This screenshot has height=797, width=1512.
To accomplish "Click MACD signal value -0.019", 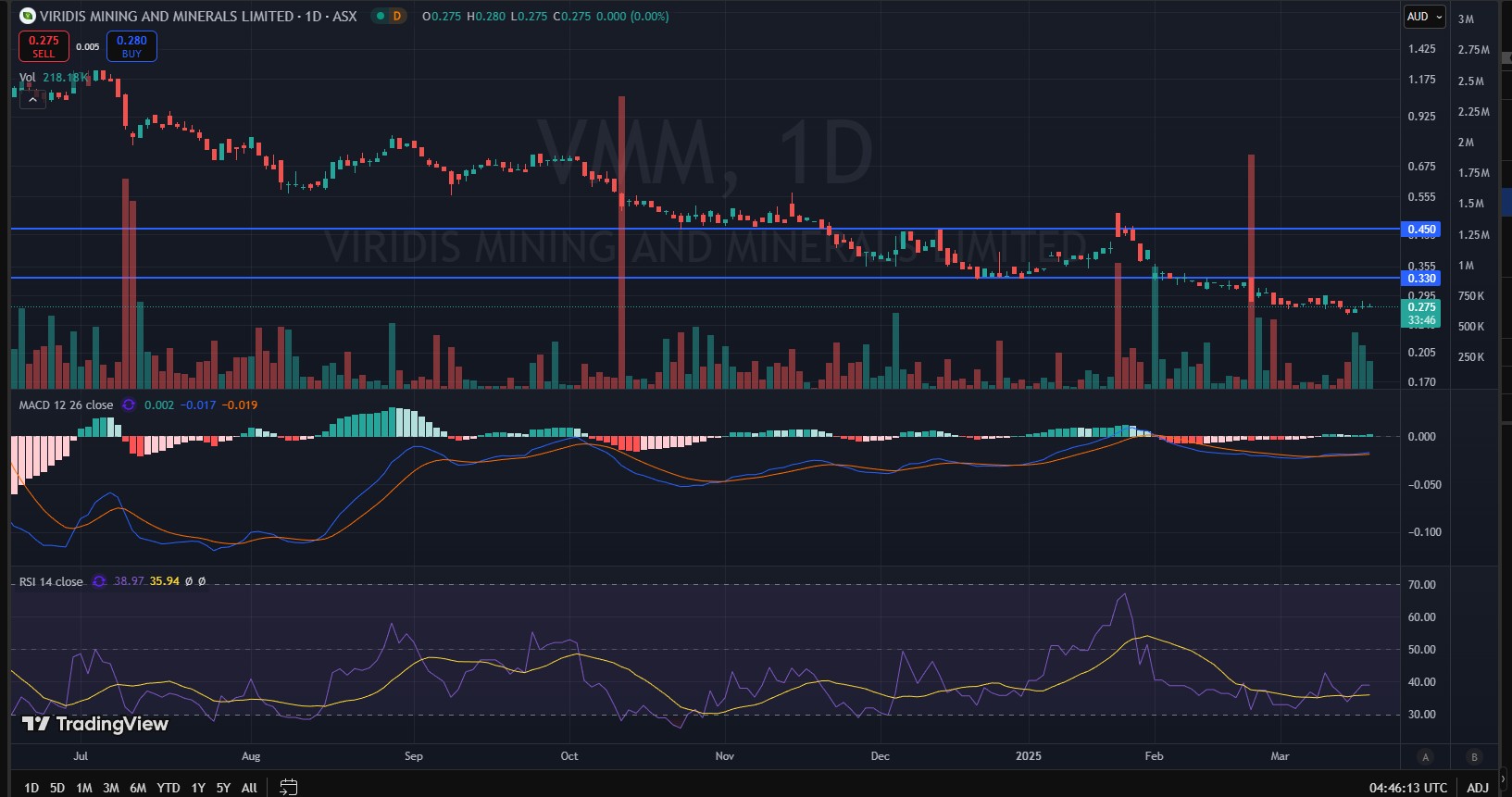I will click(240, 405).
